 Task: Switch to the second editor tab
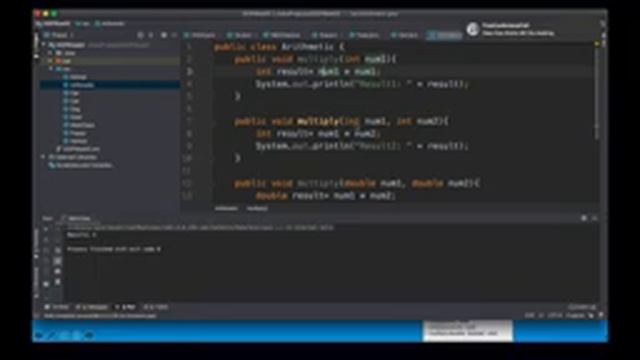tap(240, 36)
